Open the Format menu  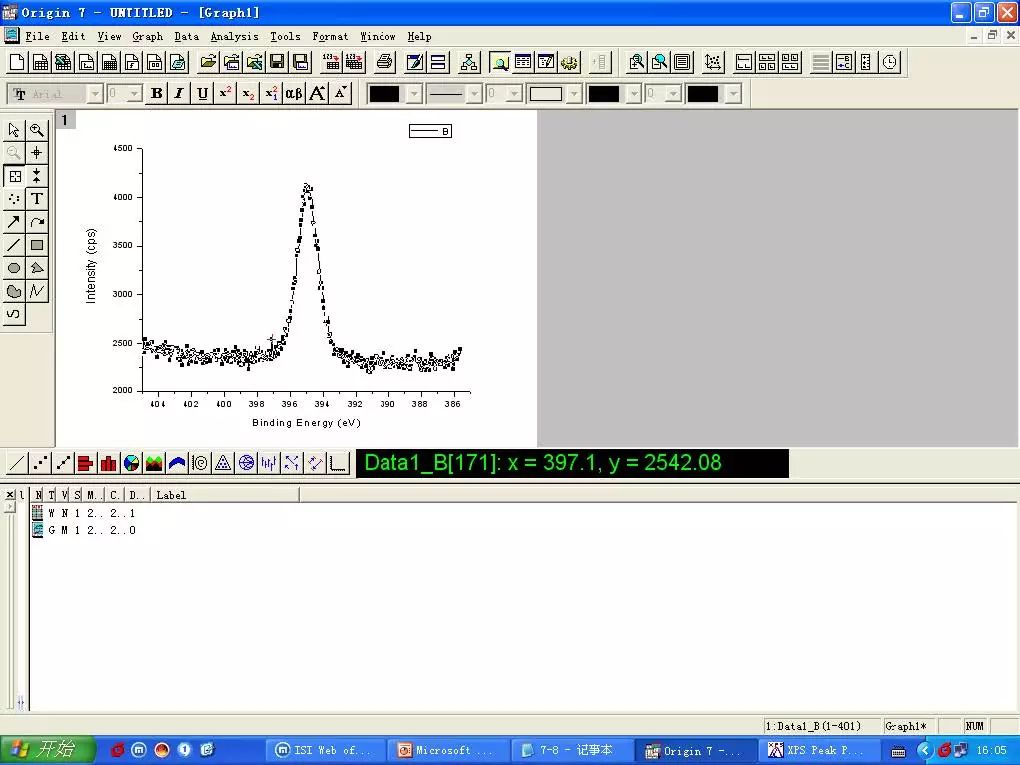(x=330, y=36)
